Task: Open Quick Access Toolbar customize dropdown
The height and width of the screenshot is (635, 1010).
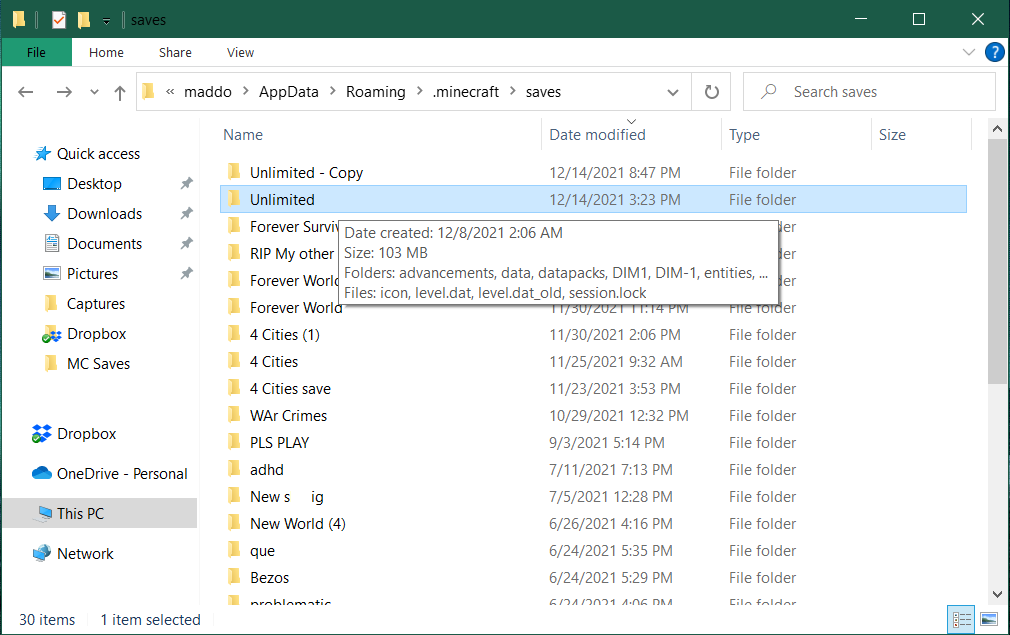Action: point(106,20)
